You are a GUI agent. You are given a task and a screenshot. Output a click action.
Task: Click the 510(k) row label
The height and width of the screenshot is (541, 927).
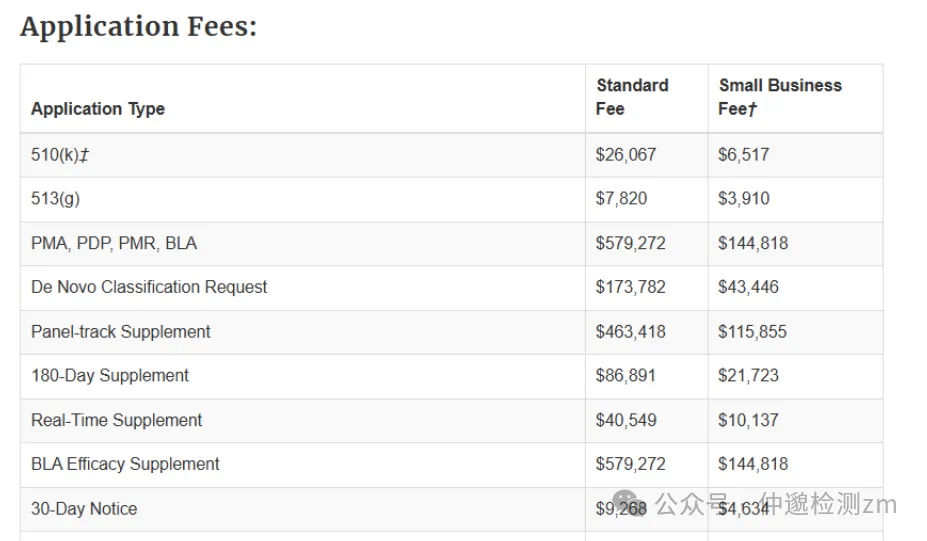point(60,155)
